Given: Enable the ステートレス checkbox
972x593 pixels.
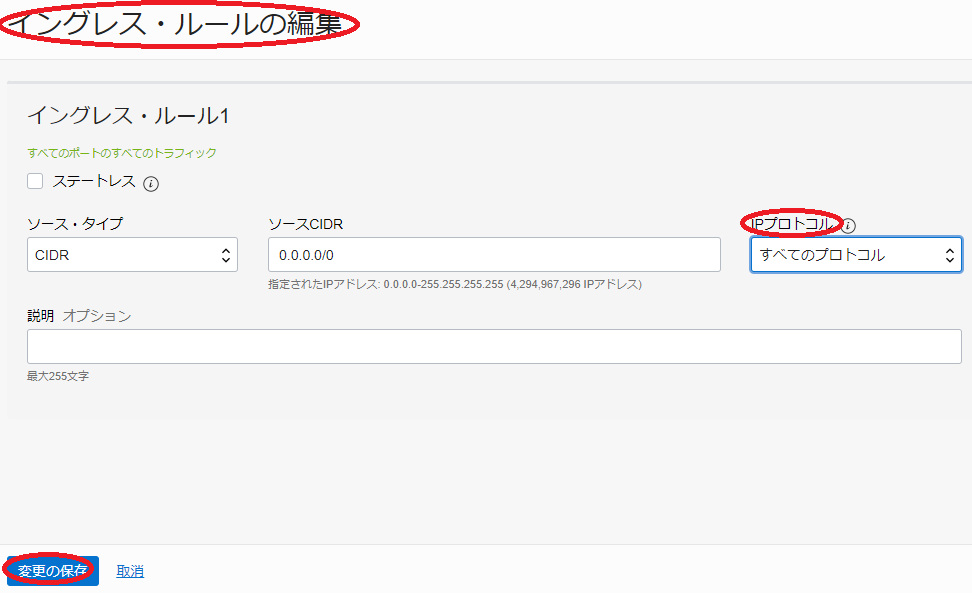Looking at the screenshot, I should coord(35,181).
